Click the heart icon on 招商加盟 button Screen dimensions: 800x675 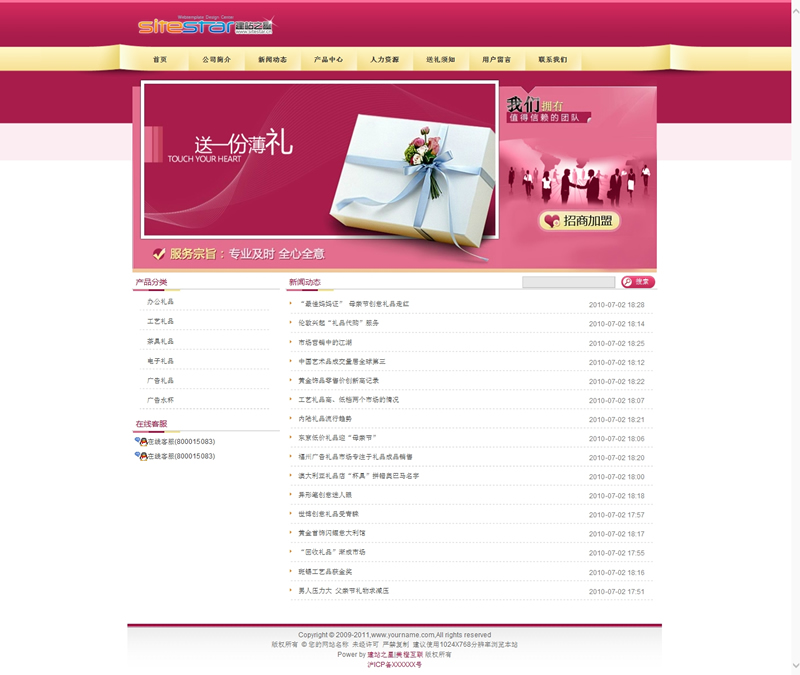pos(551,221)
